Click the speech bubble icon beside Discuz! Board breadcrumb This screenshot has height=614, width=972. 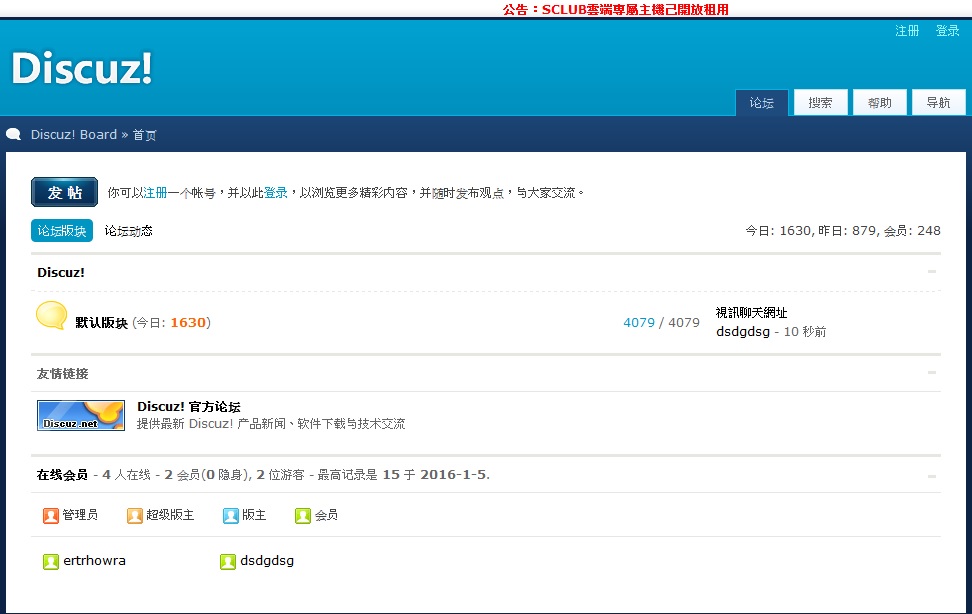click(x=14, y=134)
